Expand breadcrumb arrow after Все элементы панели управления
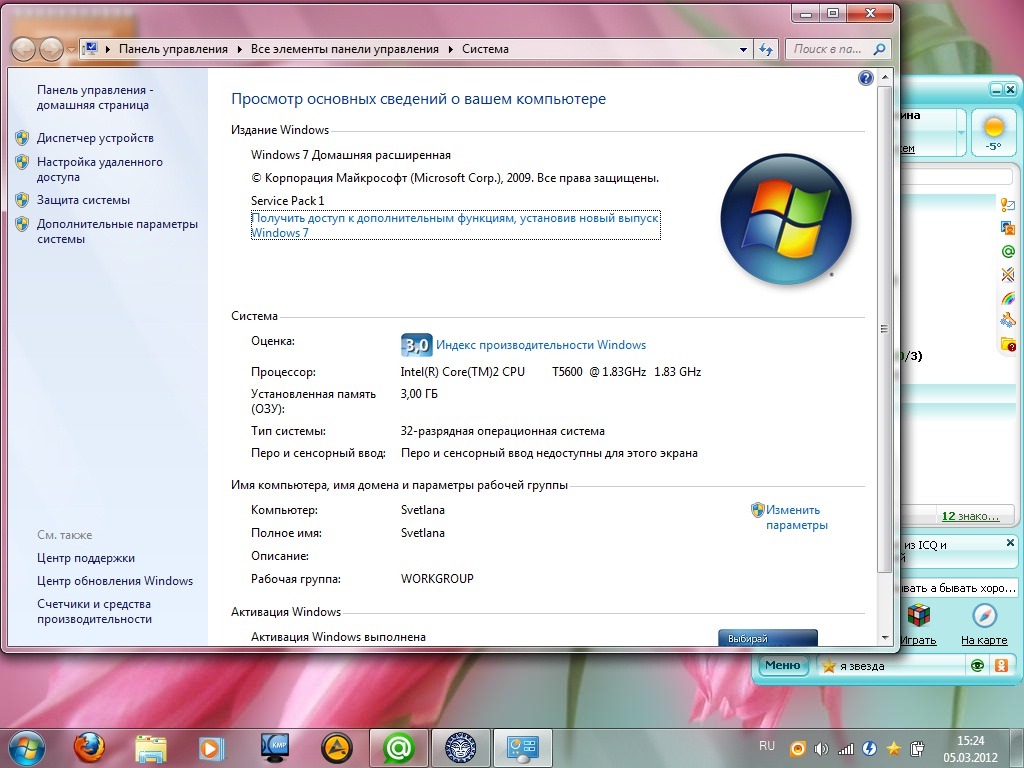This screenshot has width=1024, height=768. pos(451,50)
